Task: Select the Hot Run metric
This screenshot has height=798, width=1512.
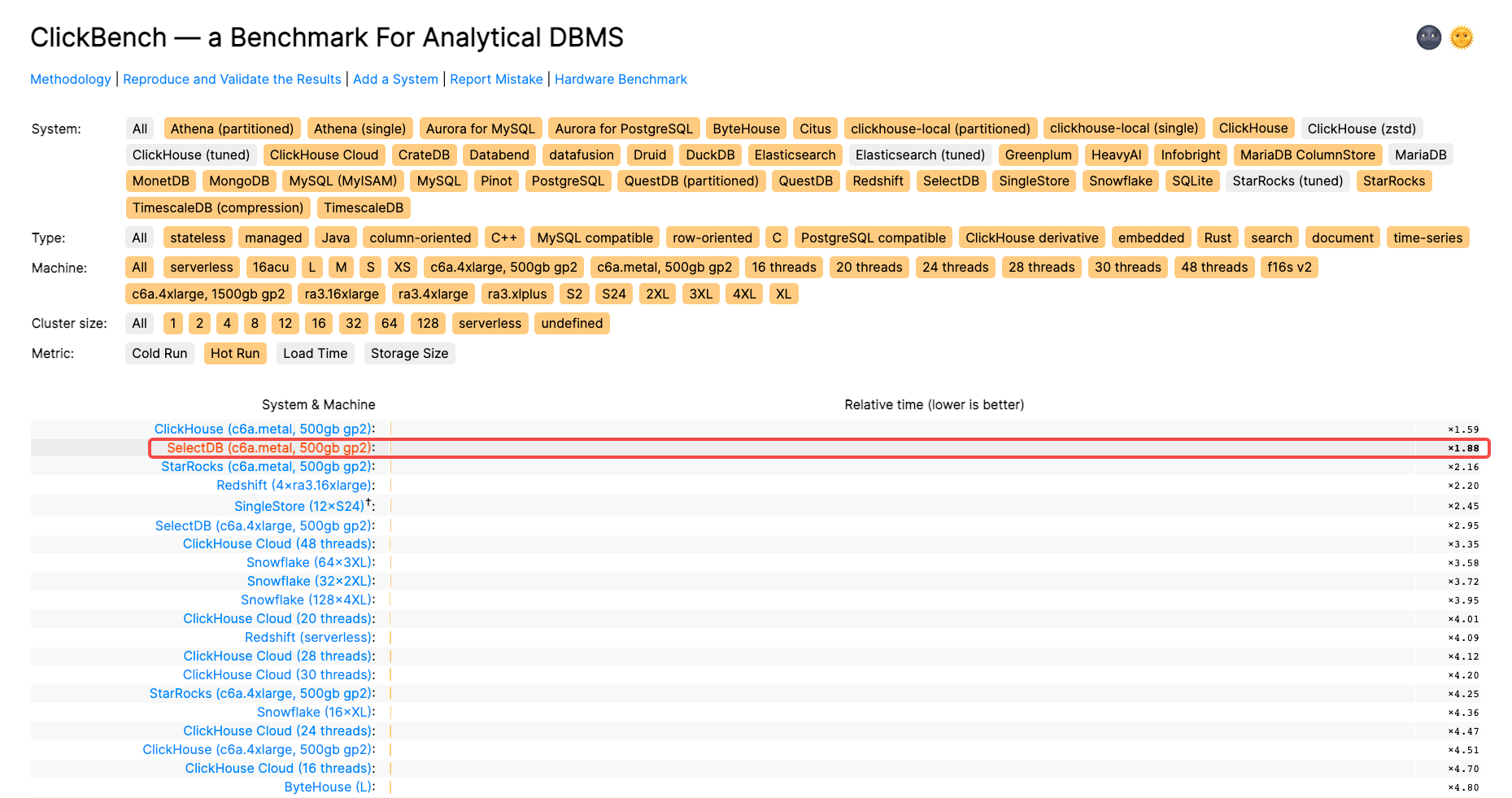Action: point(235,353)
